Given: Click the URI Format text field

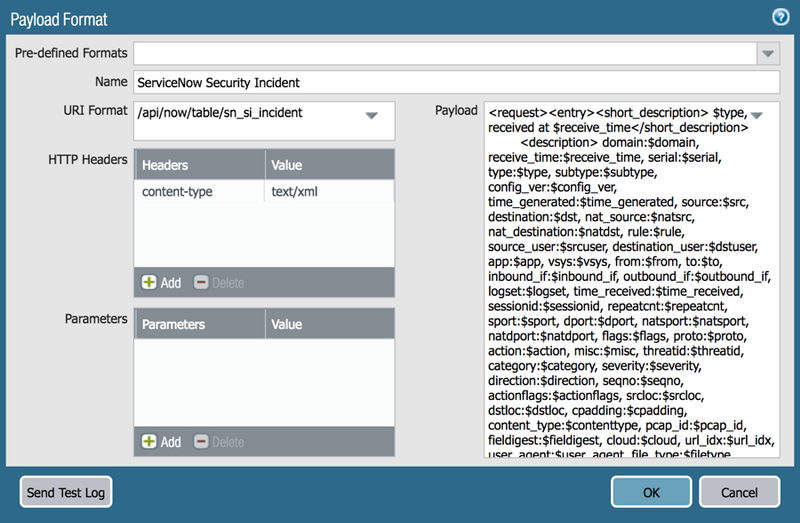Looking at the screenshot, I should [245, 115].
